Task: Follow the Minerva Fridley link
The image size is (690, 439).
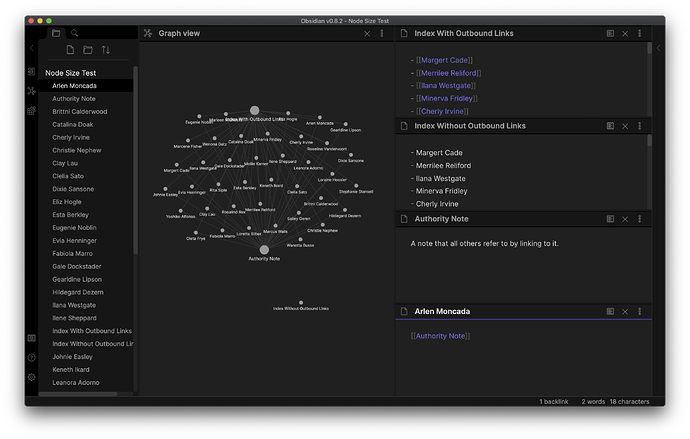Action: [x=447, y=99]
